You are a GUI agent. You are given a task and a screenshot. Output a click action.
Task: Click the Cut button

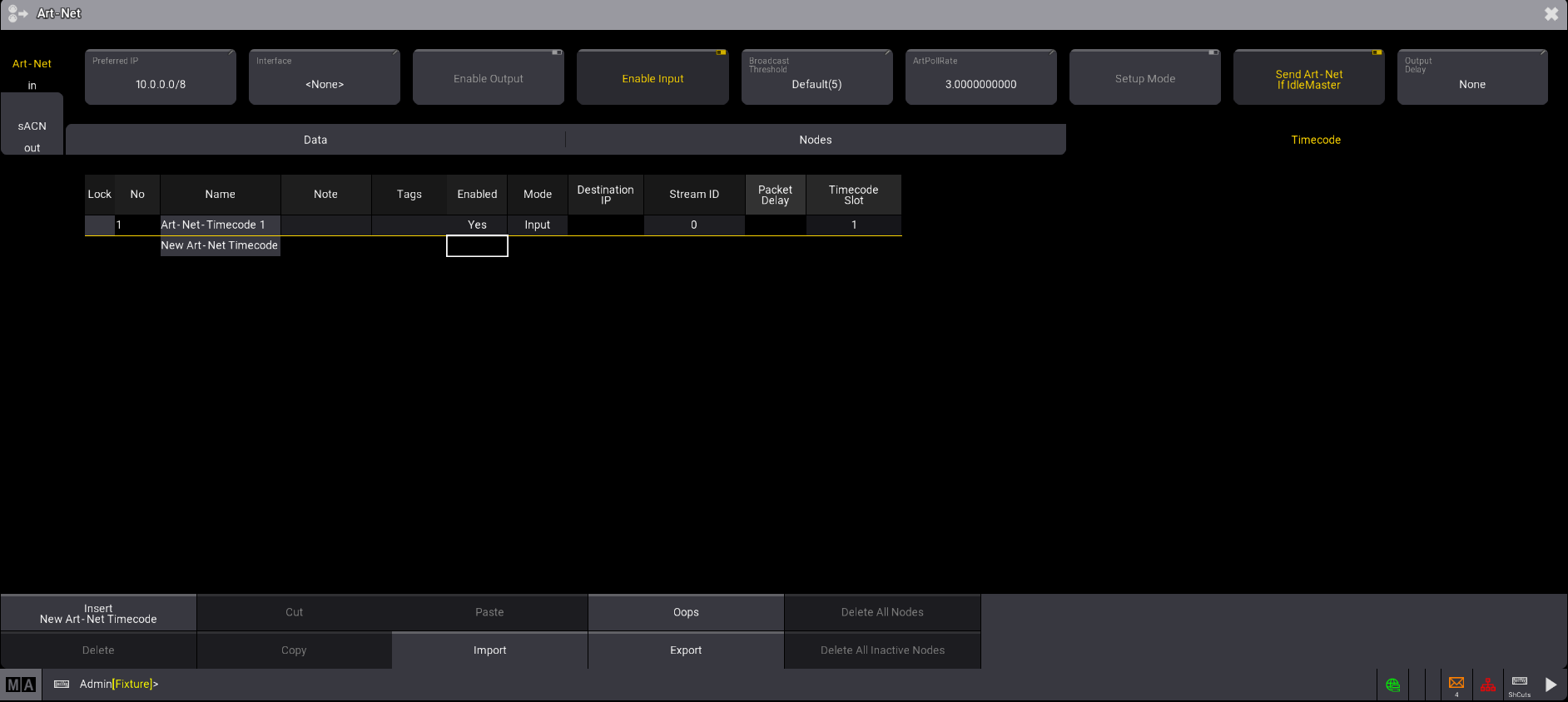294,612
